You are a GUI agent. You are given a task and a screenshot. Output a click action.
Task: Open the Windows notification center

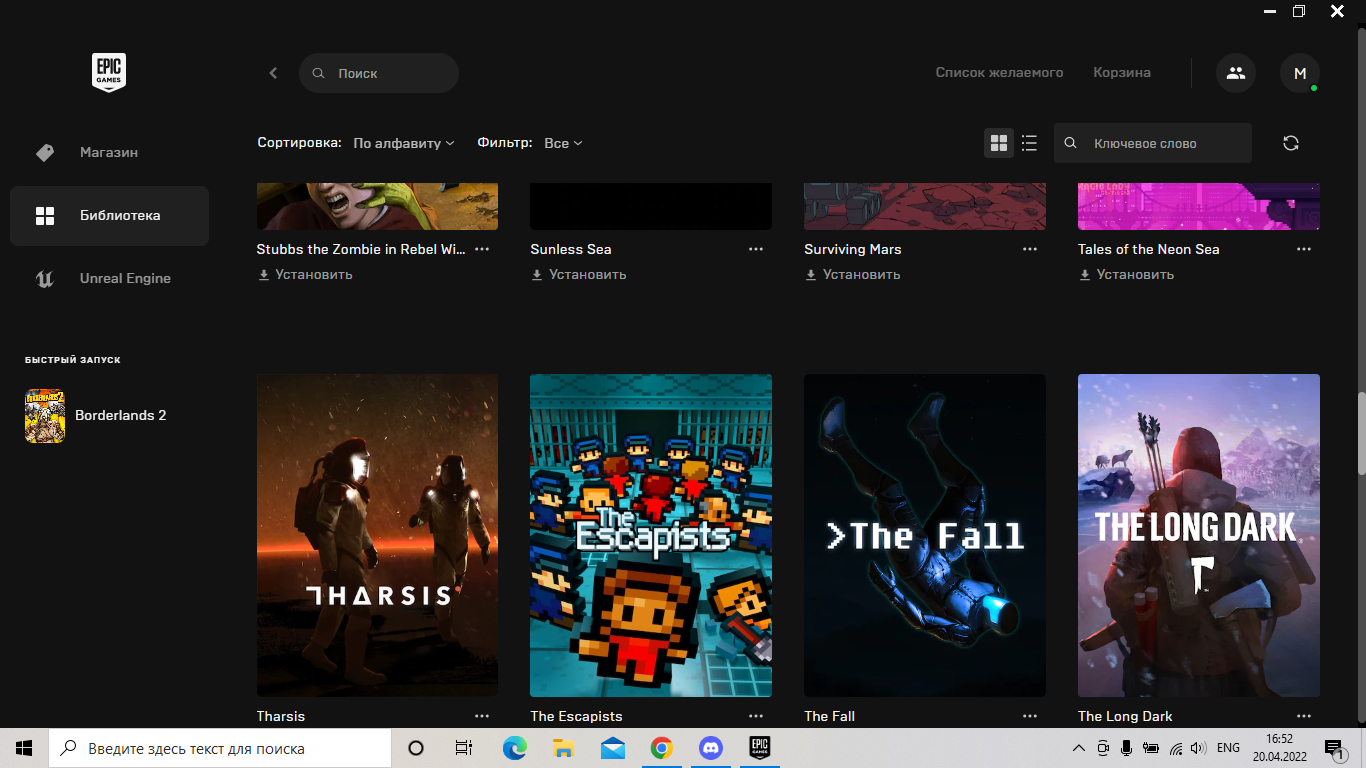tap(1335, 748)
